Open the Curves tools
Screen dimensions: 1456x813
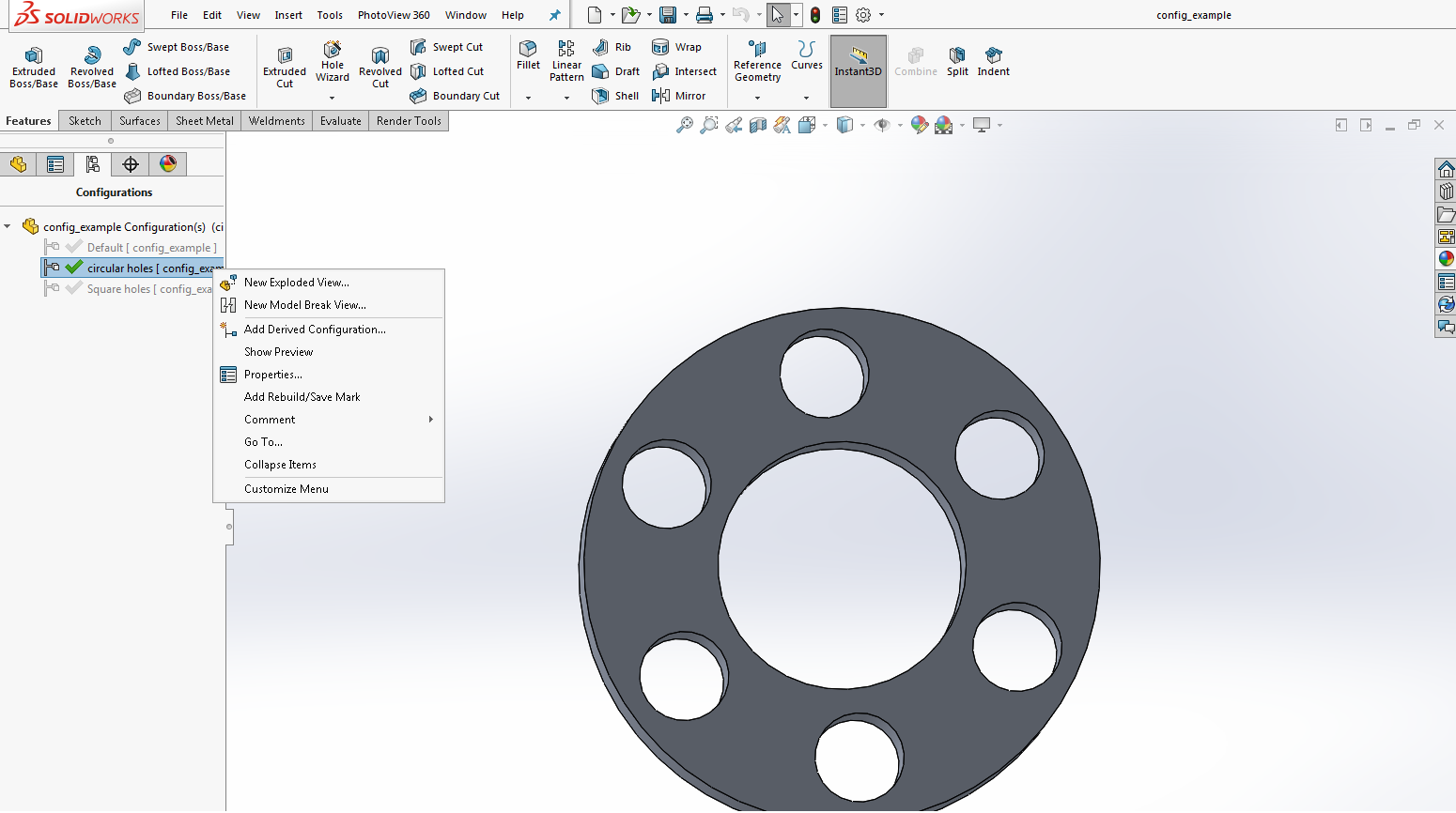[806, 55]
